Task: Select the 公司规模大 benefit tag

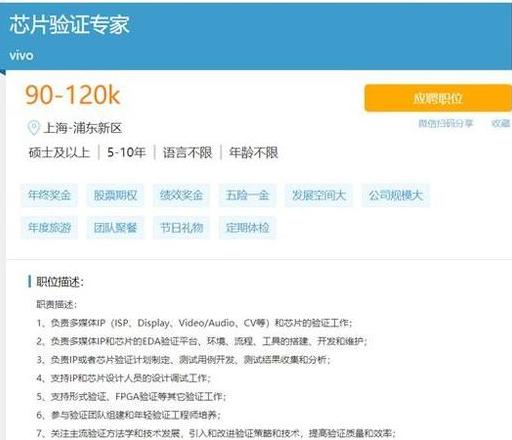Action: [396, 195]
